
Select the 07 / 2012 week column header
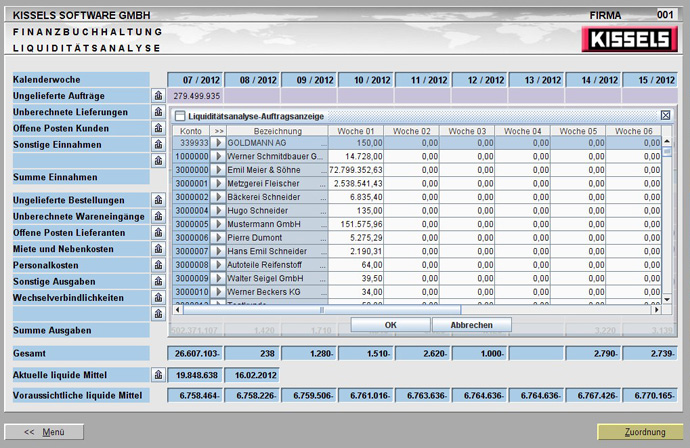(195, 80)
